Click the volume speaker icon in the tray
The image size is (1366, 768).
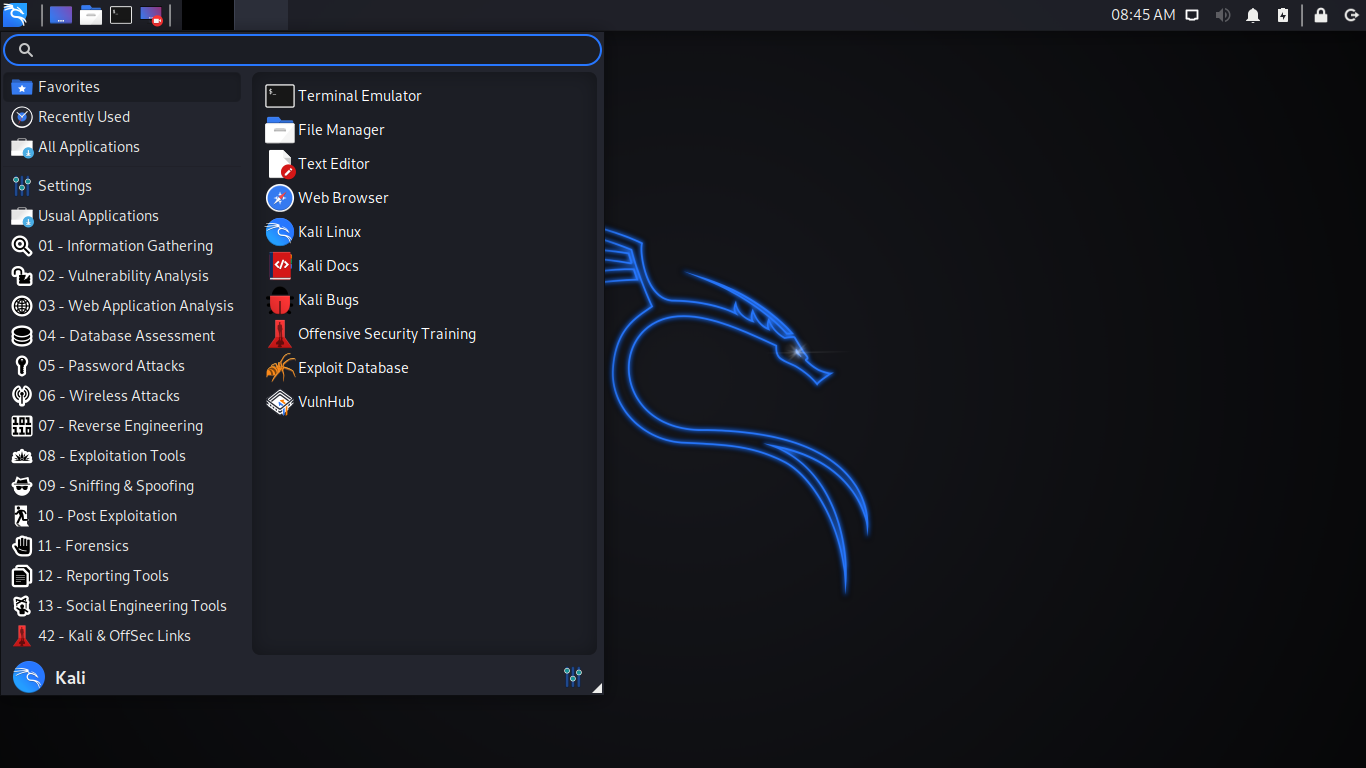1222,15
